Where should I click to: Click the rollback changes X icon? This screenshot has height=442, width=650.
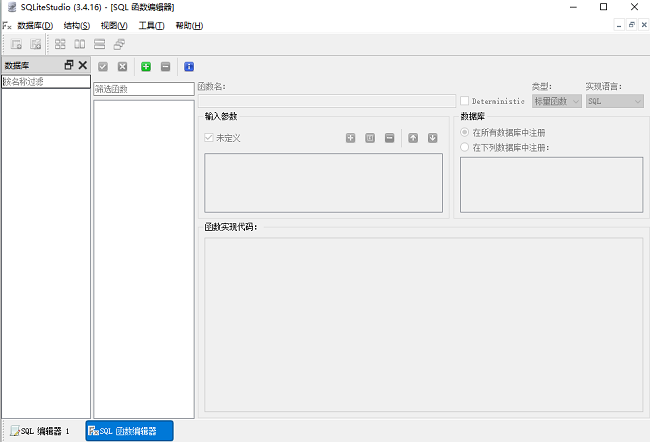point(122,67)
